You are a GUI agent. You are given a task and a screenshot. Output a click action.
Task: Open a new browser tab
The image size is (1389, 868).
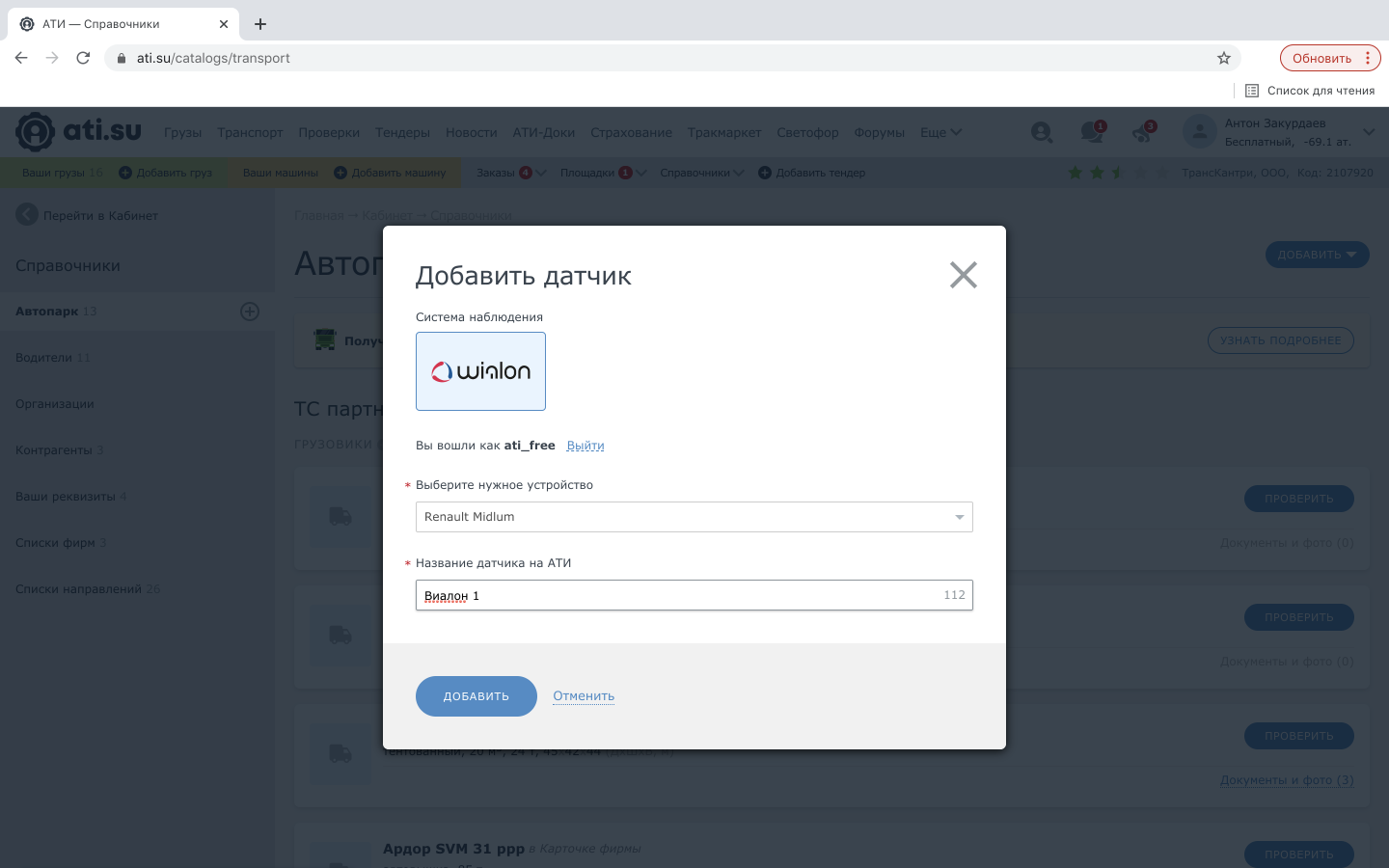click(x=260, y=24)
